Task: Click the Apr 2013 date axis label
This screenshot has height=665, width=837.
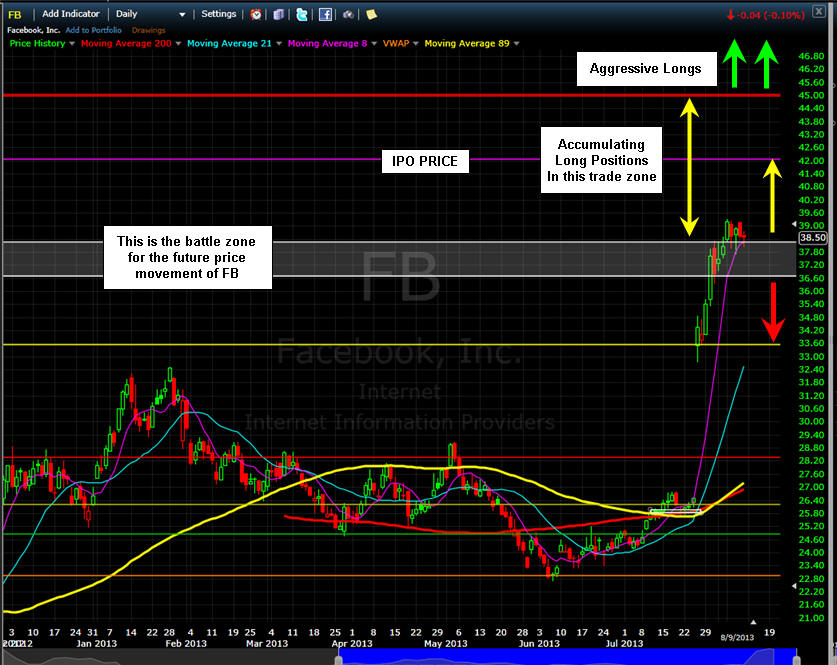Action: 352,644
